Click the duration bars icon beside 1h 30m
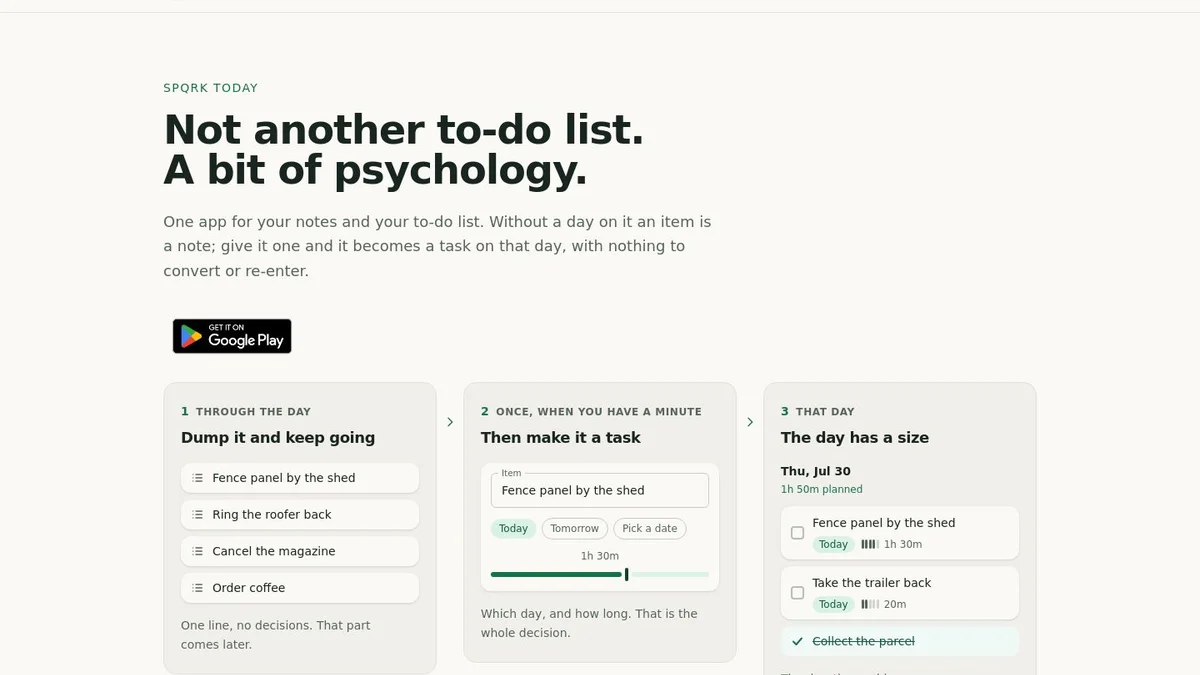 [869, 544]
